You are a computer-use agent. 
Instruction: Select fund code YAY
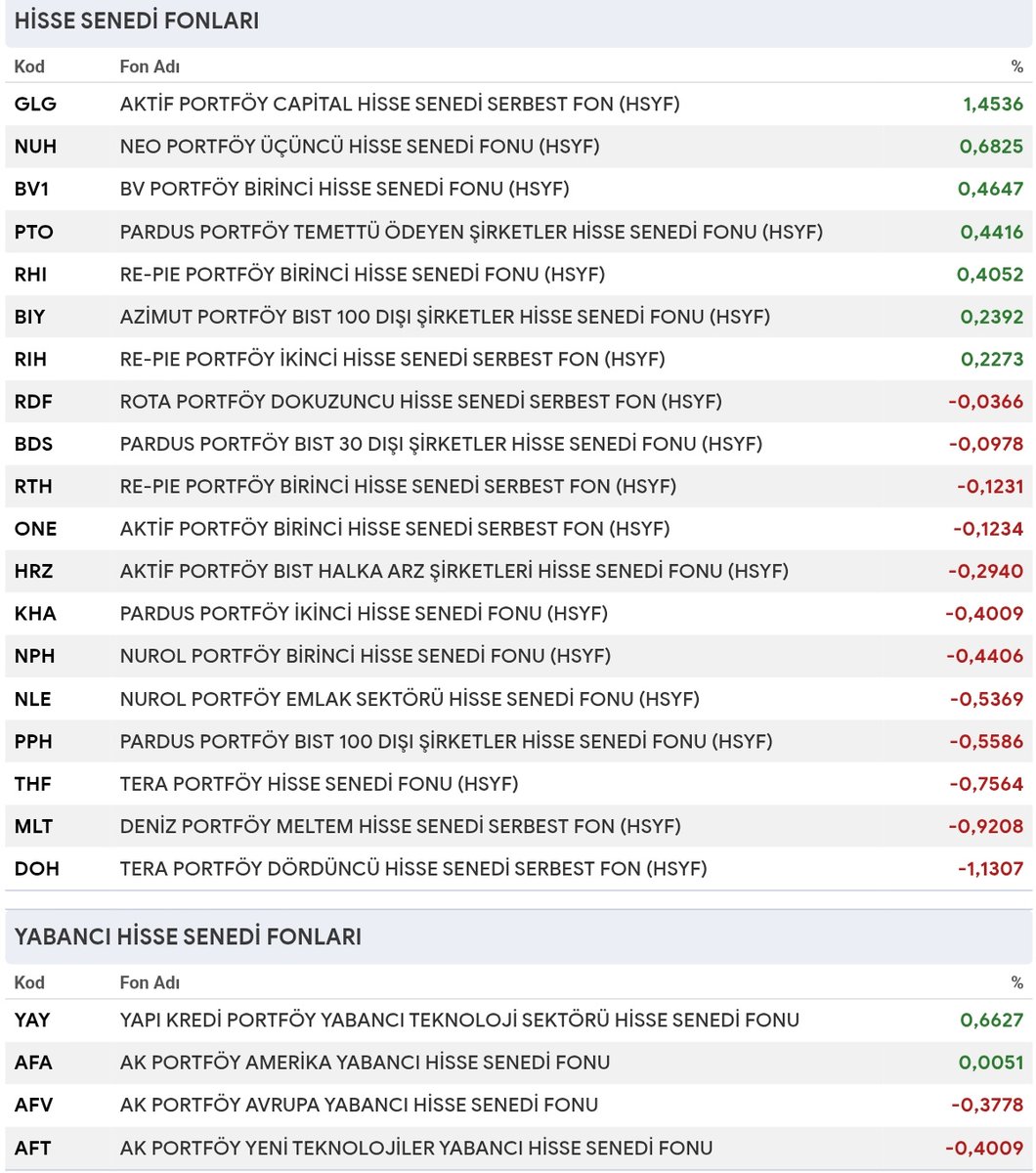32,1021
